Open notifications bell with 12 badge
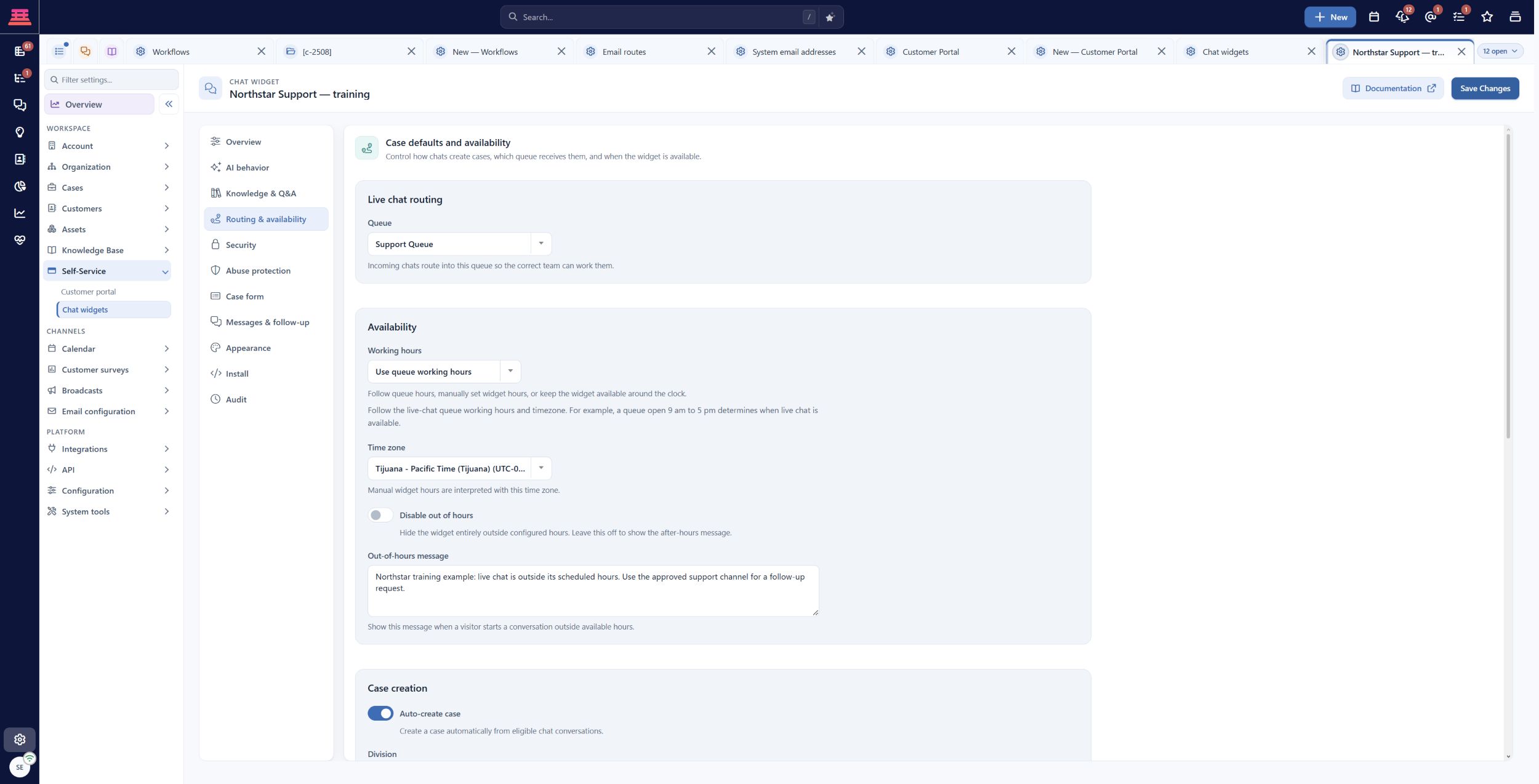Screen dimensions: 1539x784 coord(1402,17)
